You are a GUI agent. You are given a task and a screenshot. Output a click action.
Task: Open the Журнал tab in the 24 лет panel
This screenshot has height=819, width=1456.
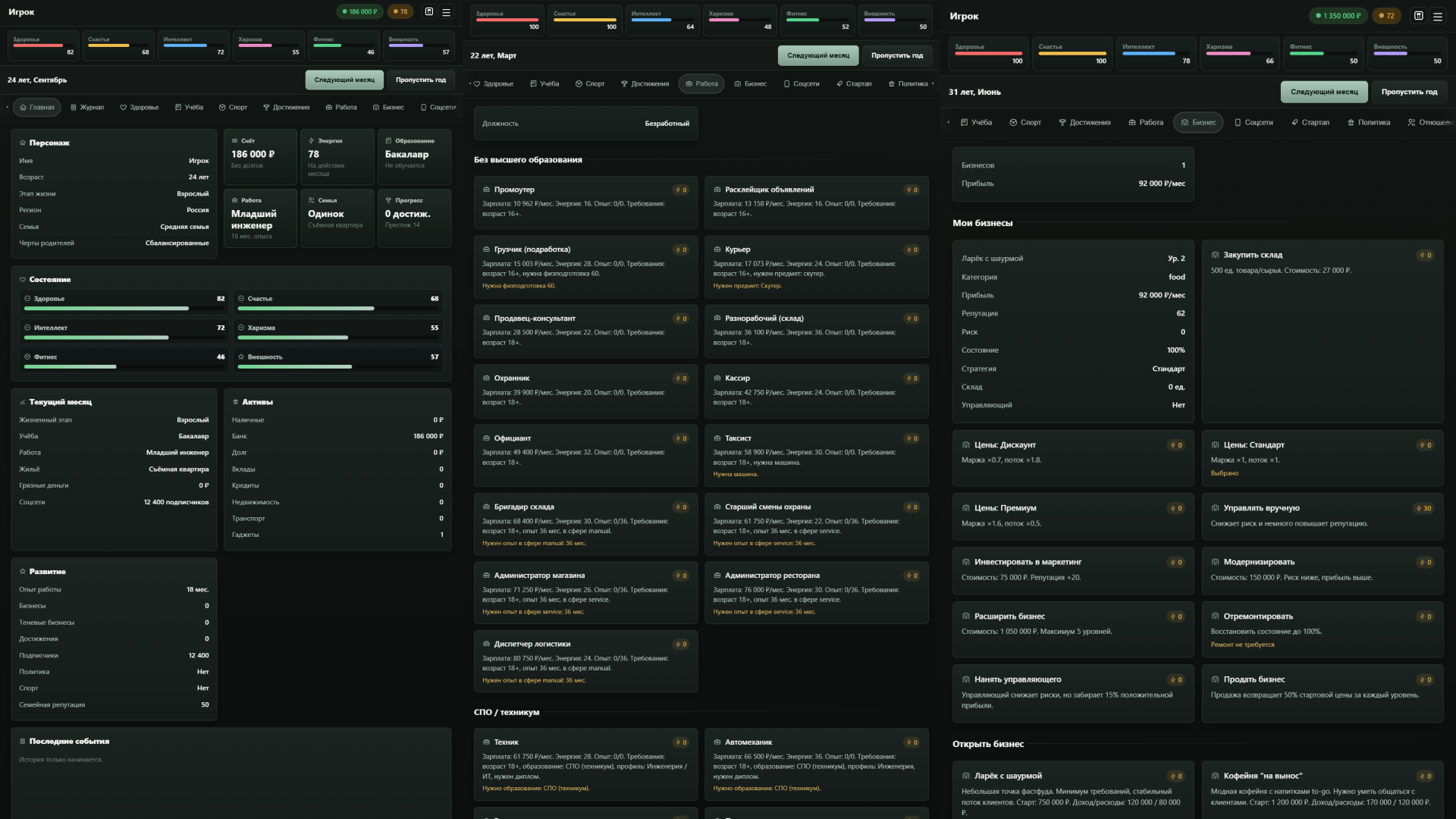pos(87,108)
